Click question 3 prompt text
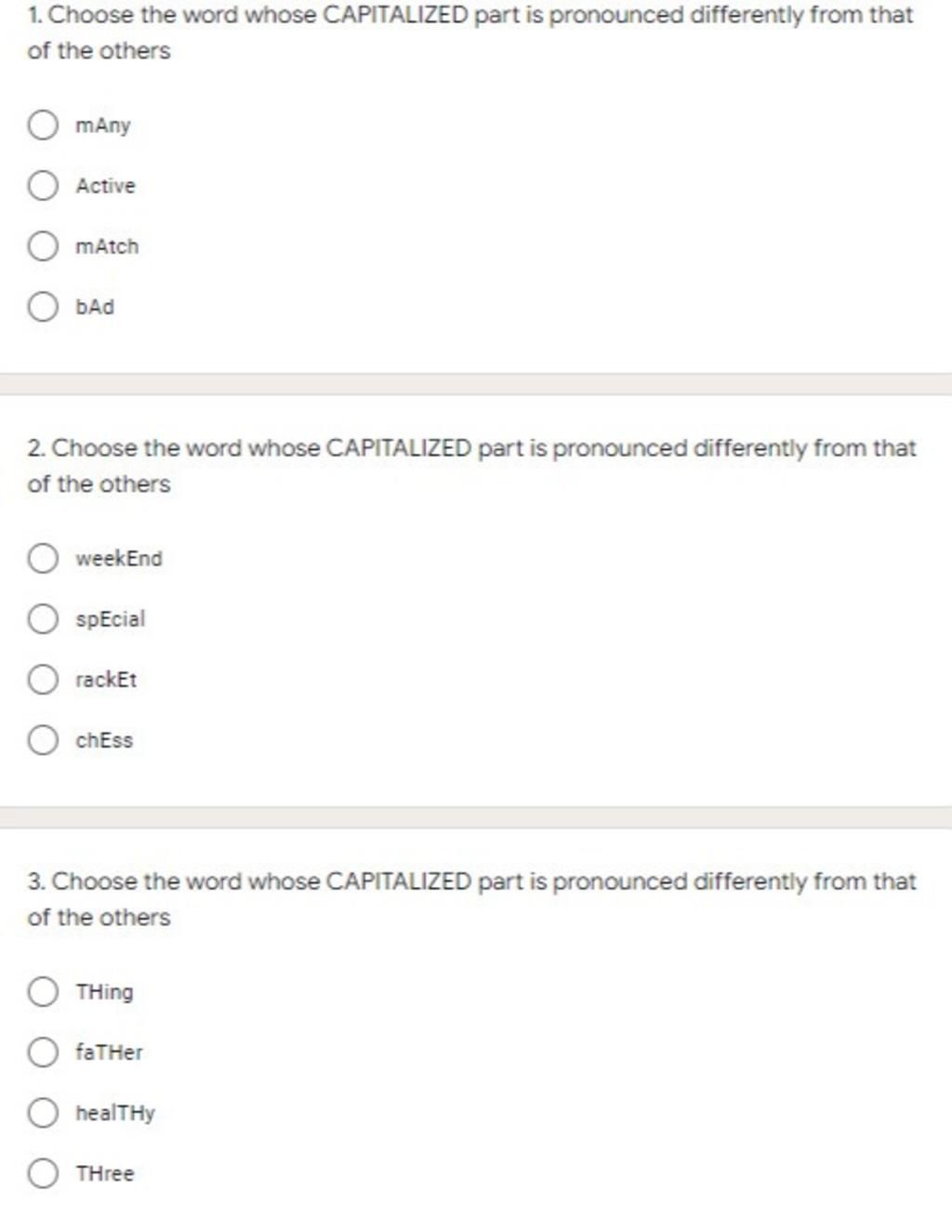 tap(472, 899)
